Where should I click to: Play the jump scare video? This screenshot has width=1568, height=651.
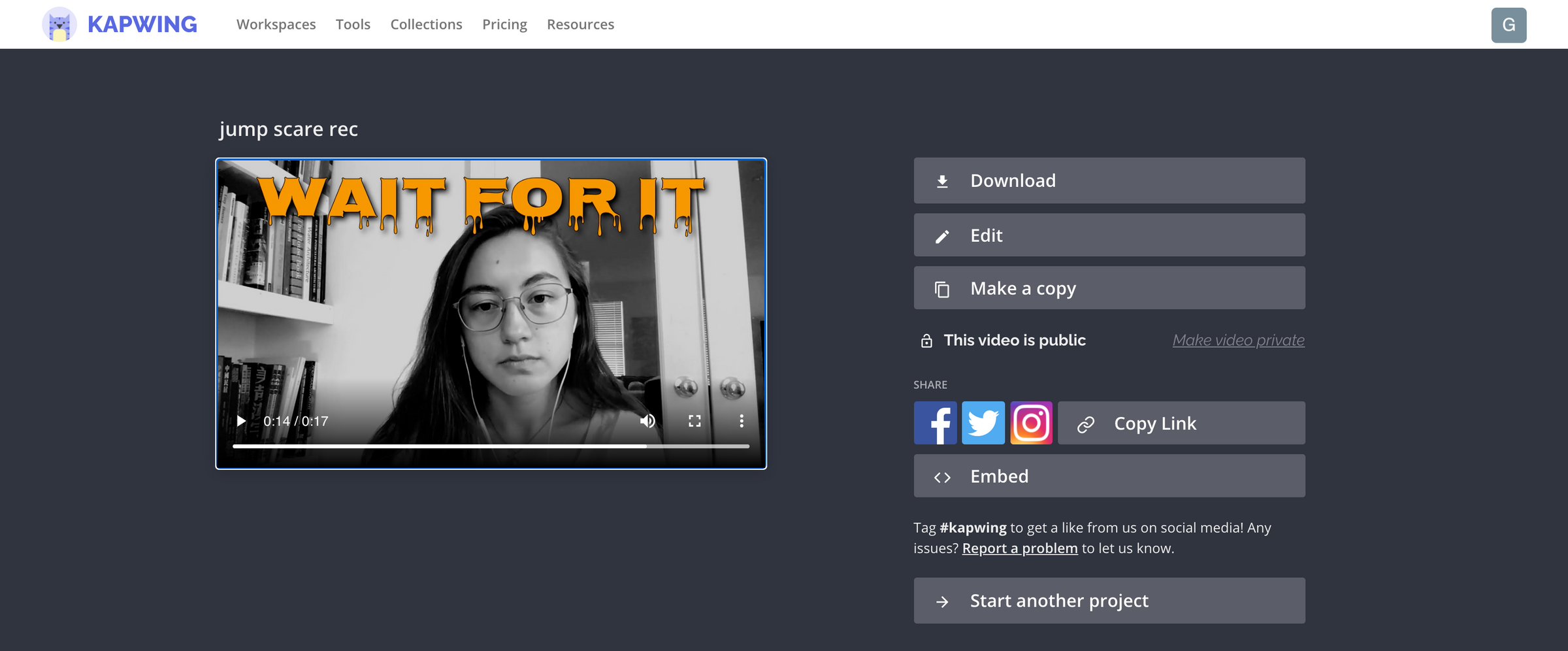click(241, 421)
